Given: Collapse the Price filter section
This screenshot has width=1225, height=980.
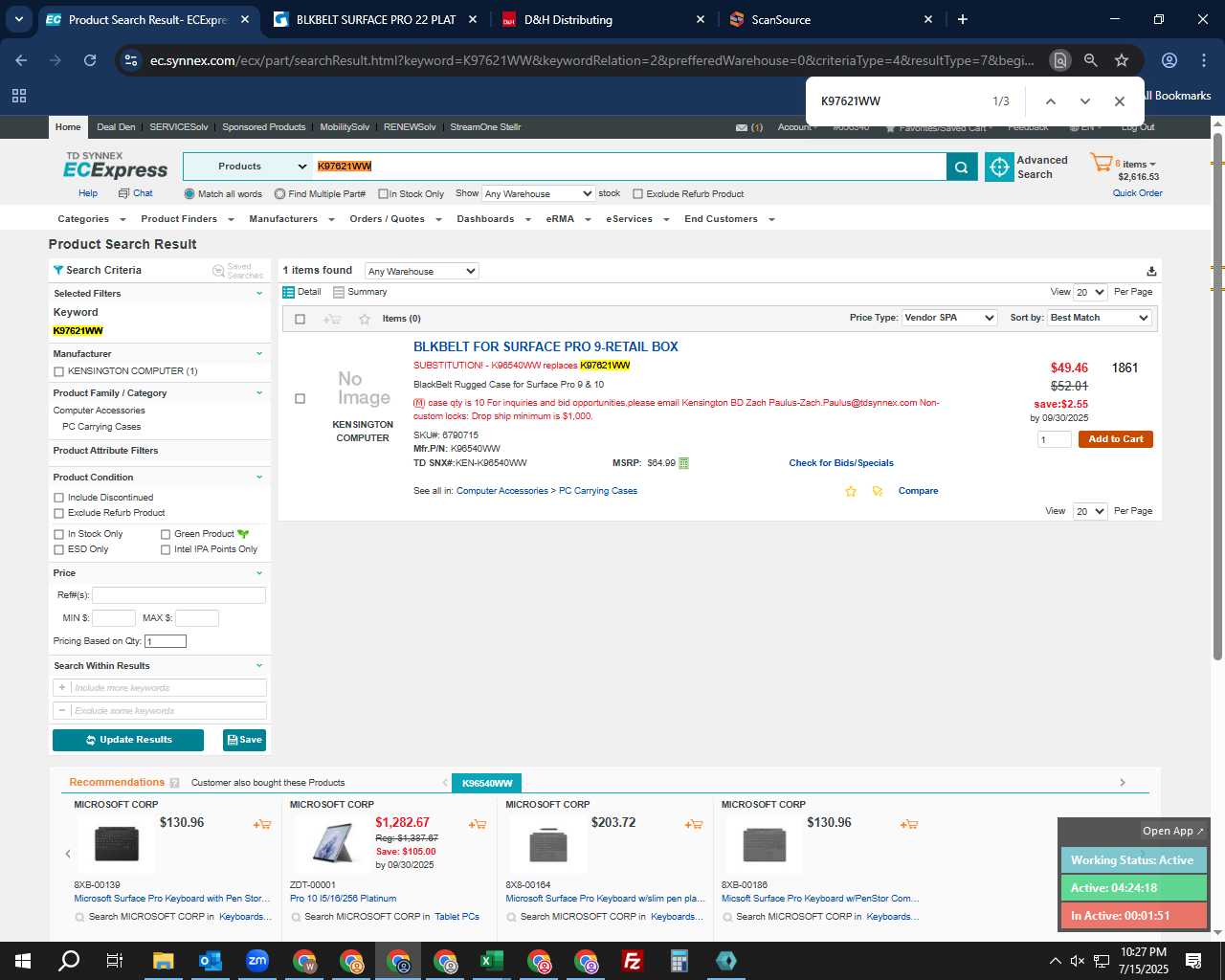Looking at the screenshot, I should 259,573.
